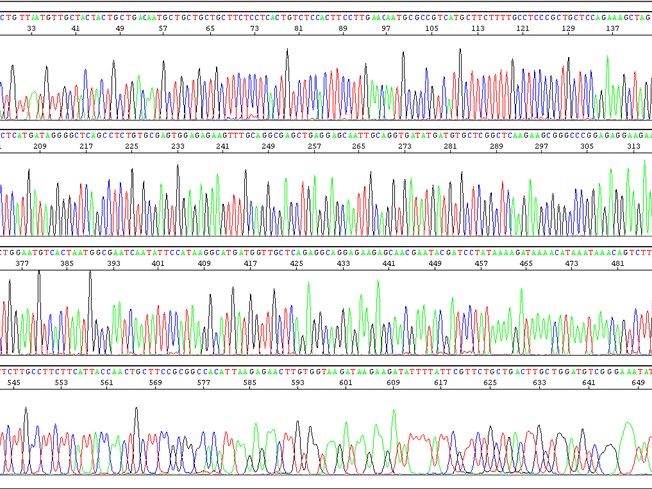Click the tall black peak below position 81

click(287, 60)
